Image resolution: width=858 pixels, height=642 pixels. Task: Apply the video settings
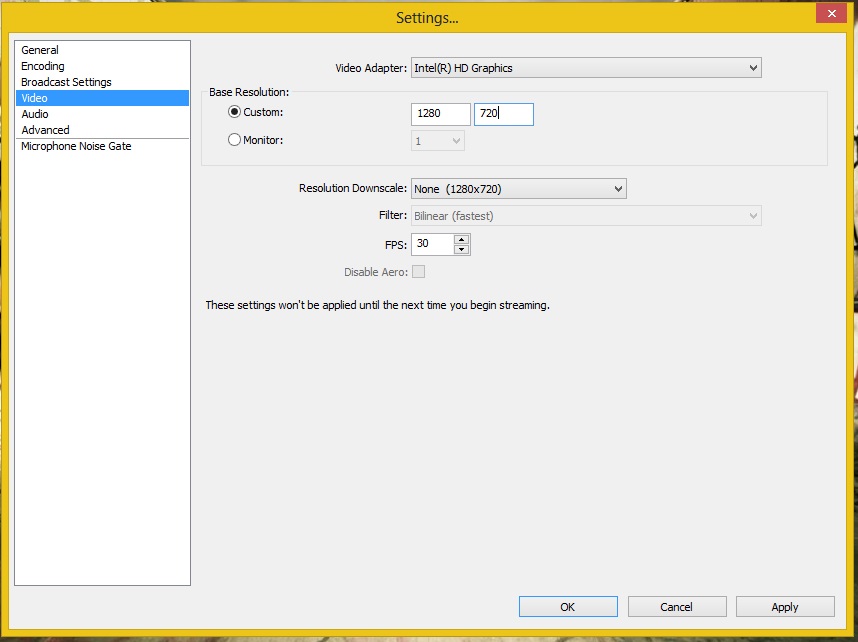point(785,606)
